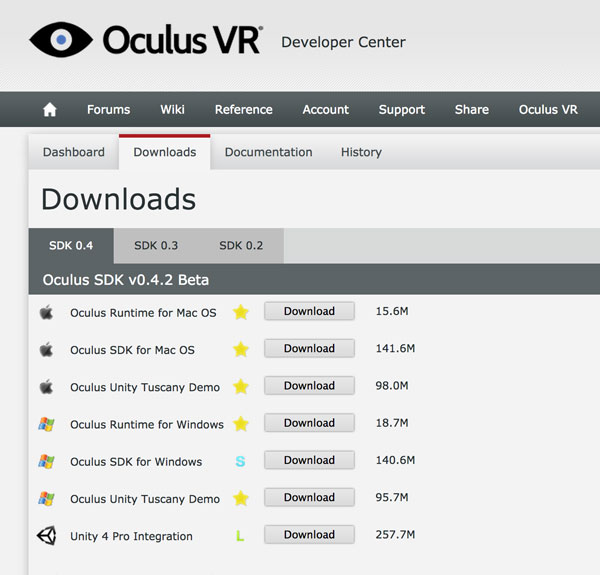Click the Oculus VR eye logo

(x=61, y=39)
